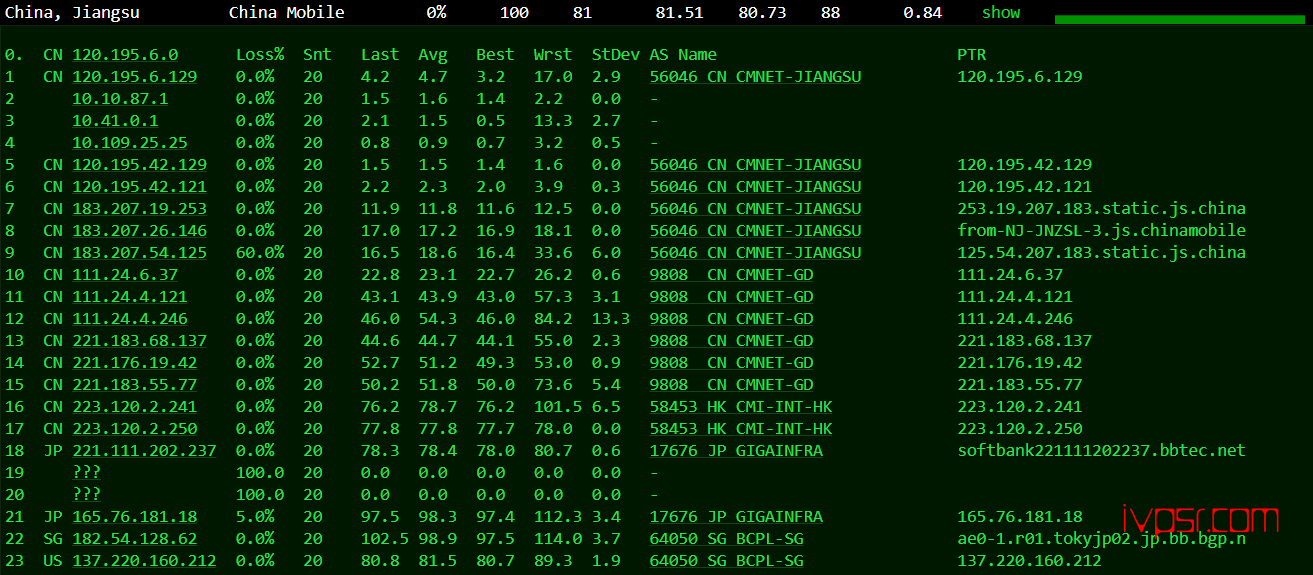Open IP link 120.195.6.129 in hop 1
Screen dimensions: 1313x575
coord(135,77)
